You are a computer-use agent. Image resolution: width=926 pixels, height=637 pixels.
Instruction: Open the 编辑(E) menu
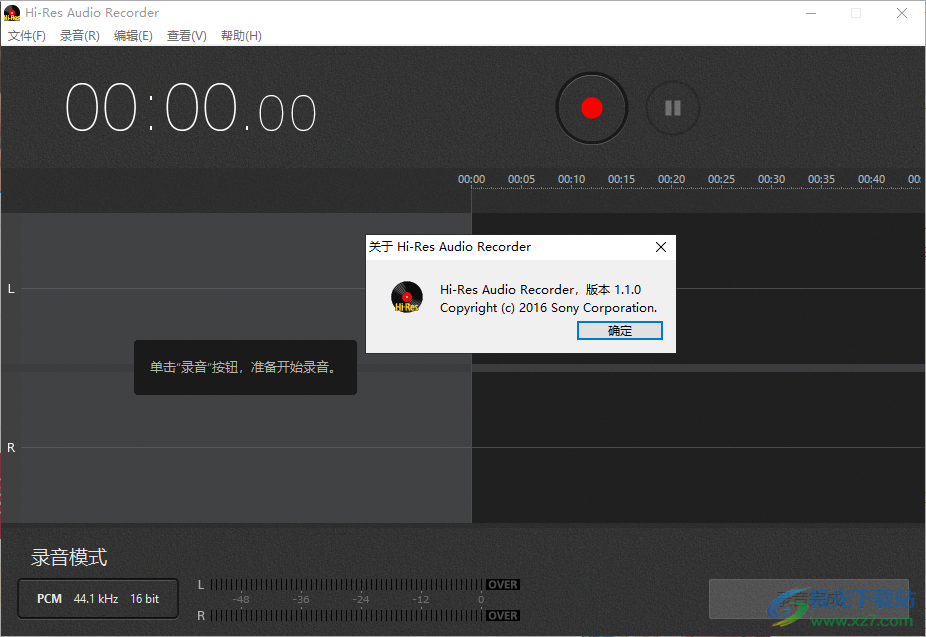[x=133, y=35]
